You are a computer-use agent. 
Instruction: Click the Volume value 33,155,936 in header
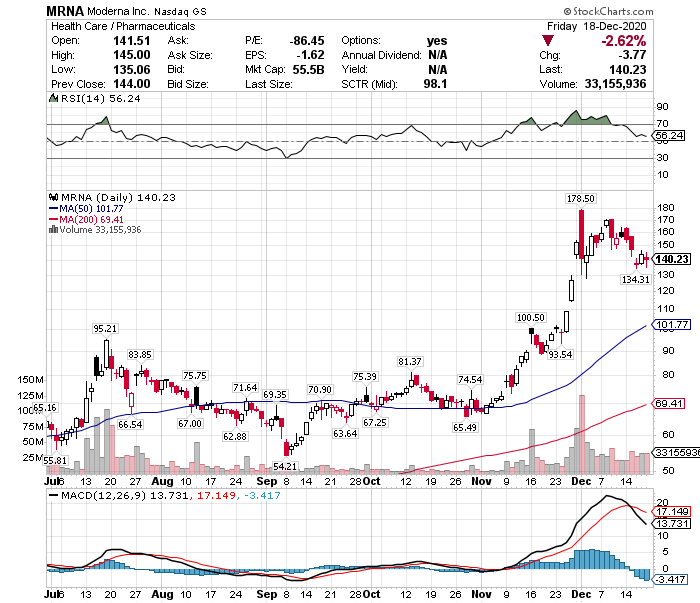616,84
